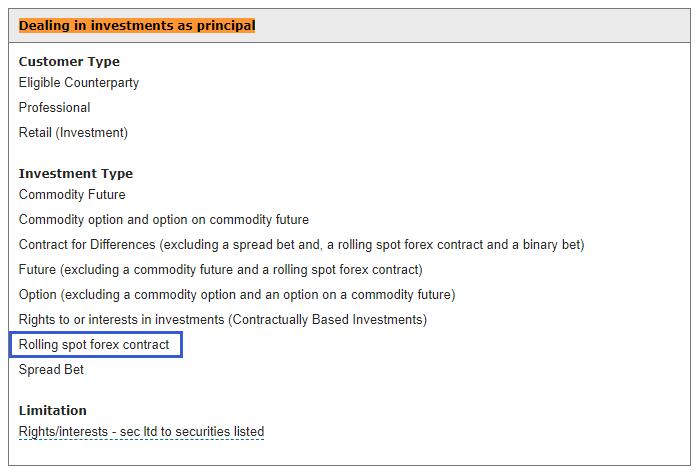Click the 'Limitation' heading
Viewport: 700px width, 475px height.
(x=53, y=411)
